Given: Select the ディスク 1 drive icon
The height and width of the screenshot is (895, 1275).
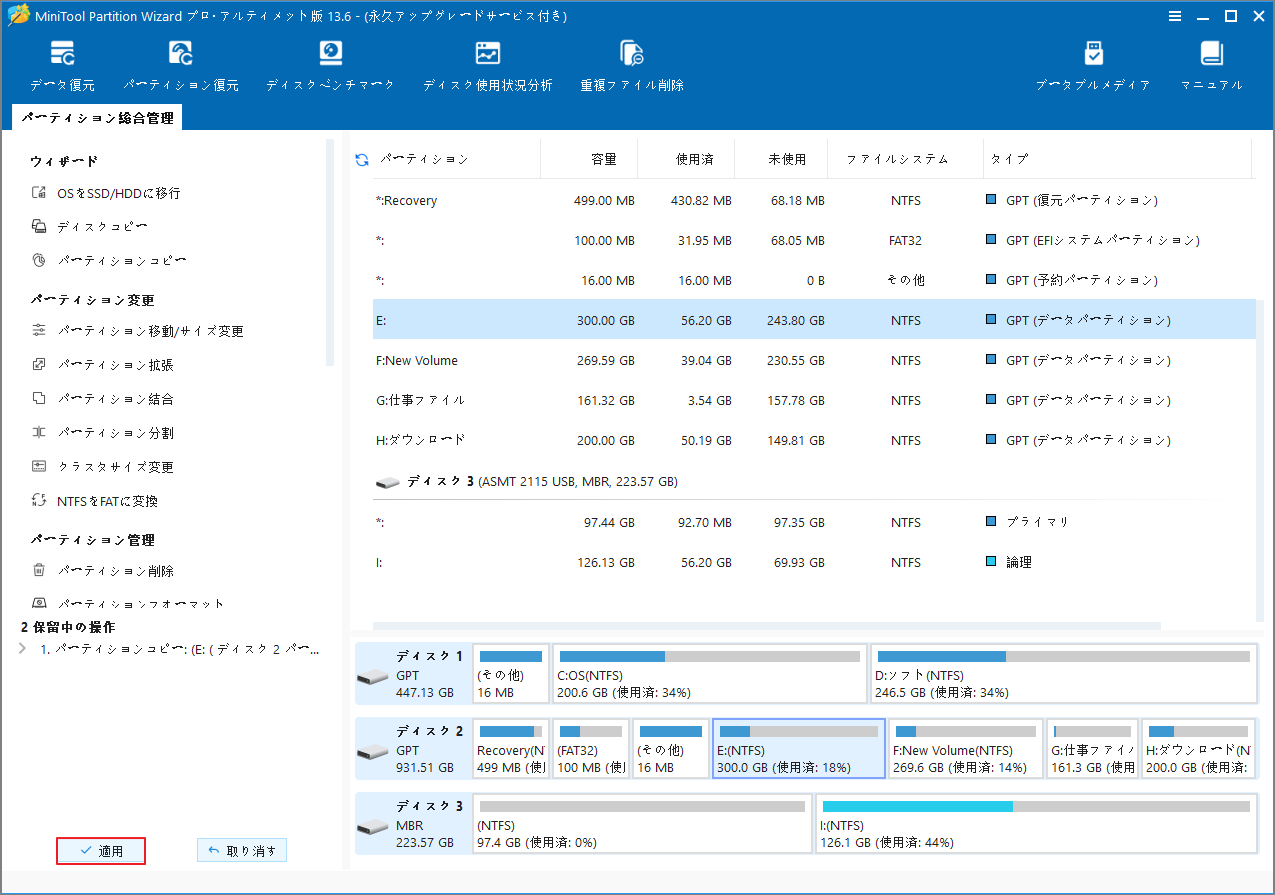Looking at the screenshot, I should click(x=372, y=677).
